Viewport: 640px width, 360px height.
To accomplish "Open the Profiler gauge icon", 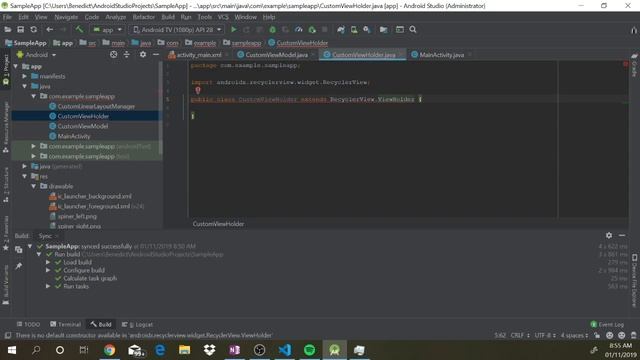I will (299, 29).
